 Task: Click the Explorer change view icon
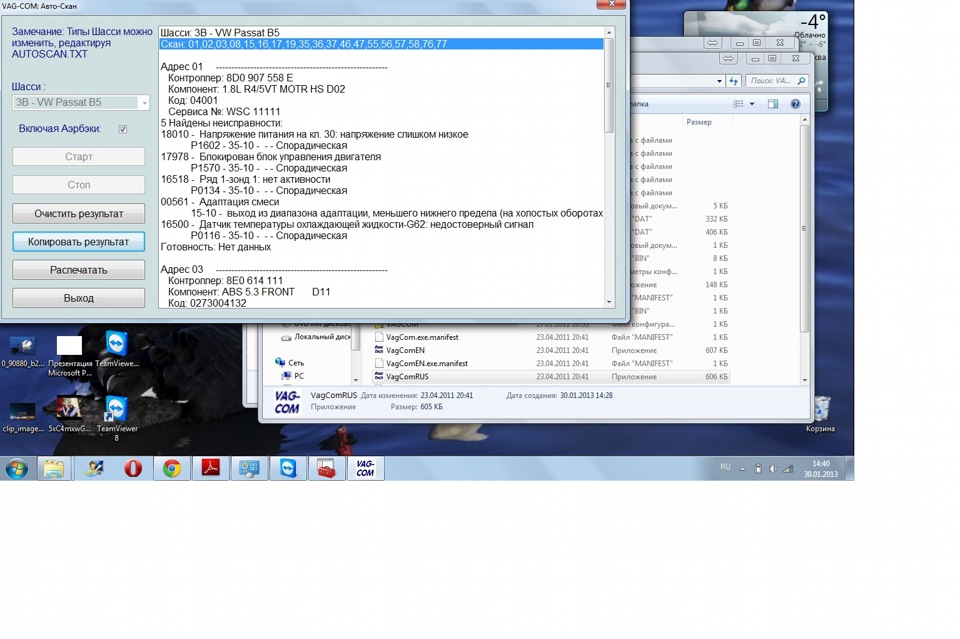point(738,104)
